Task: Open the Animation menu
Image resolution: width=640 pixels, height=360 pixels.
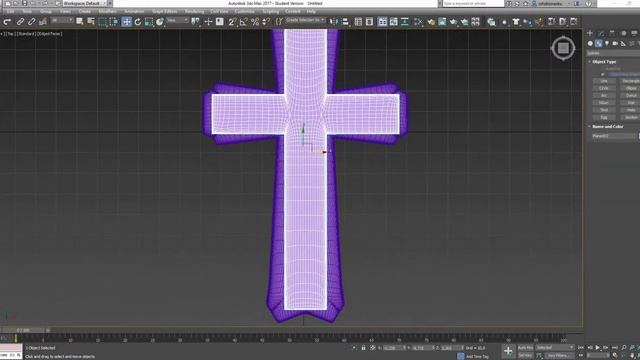Action: pos(134,11)
